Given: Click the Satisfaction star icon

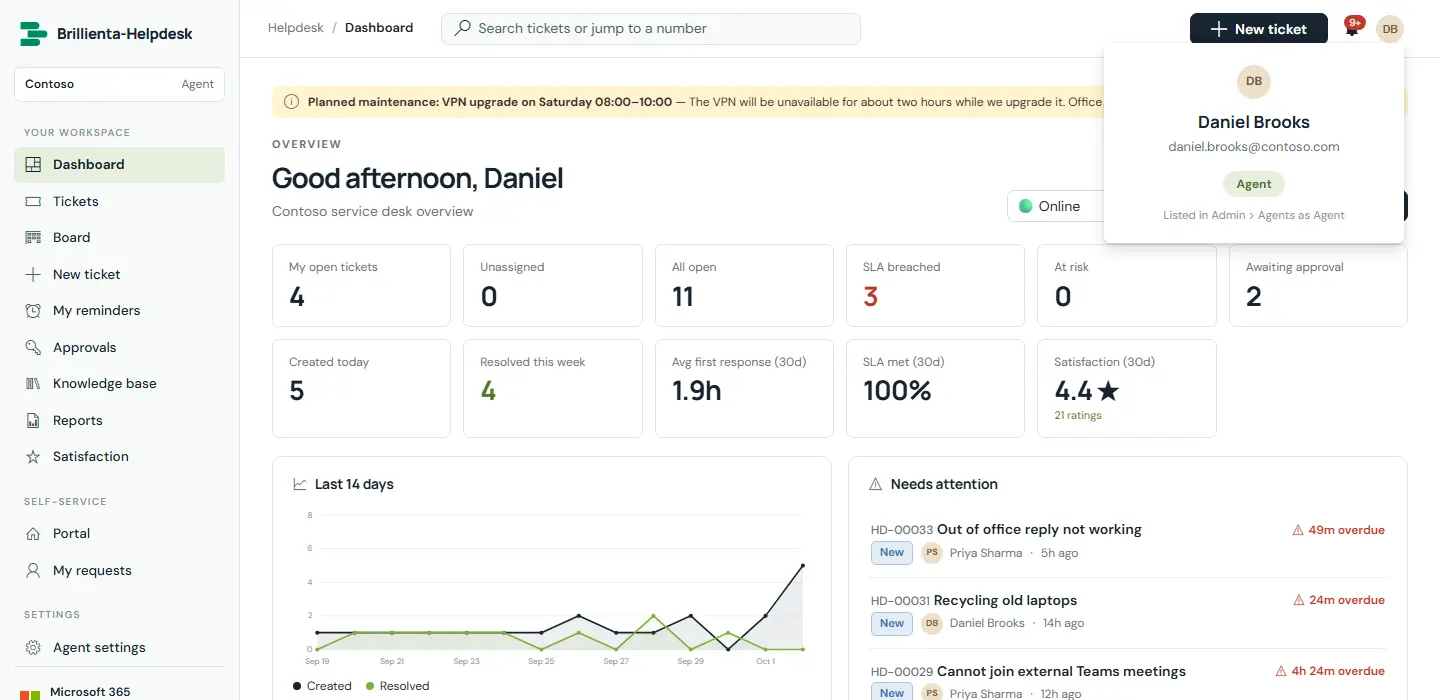Looking at the screenshot, I should [33, 457].
